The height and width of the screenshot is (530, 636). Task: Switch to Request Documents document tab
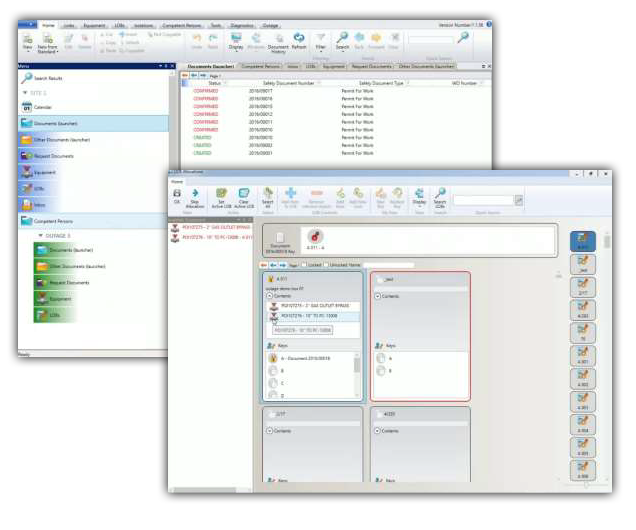(372, 66)
